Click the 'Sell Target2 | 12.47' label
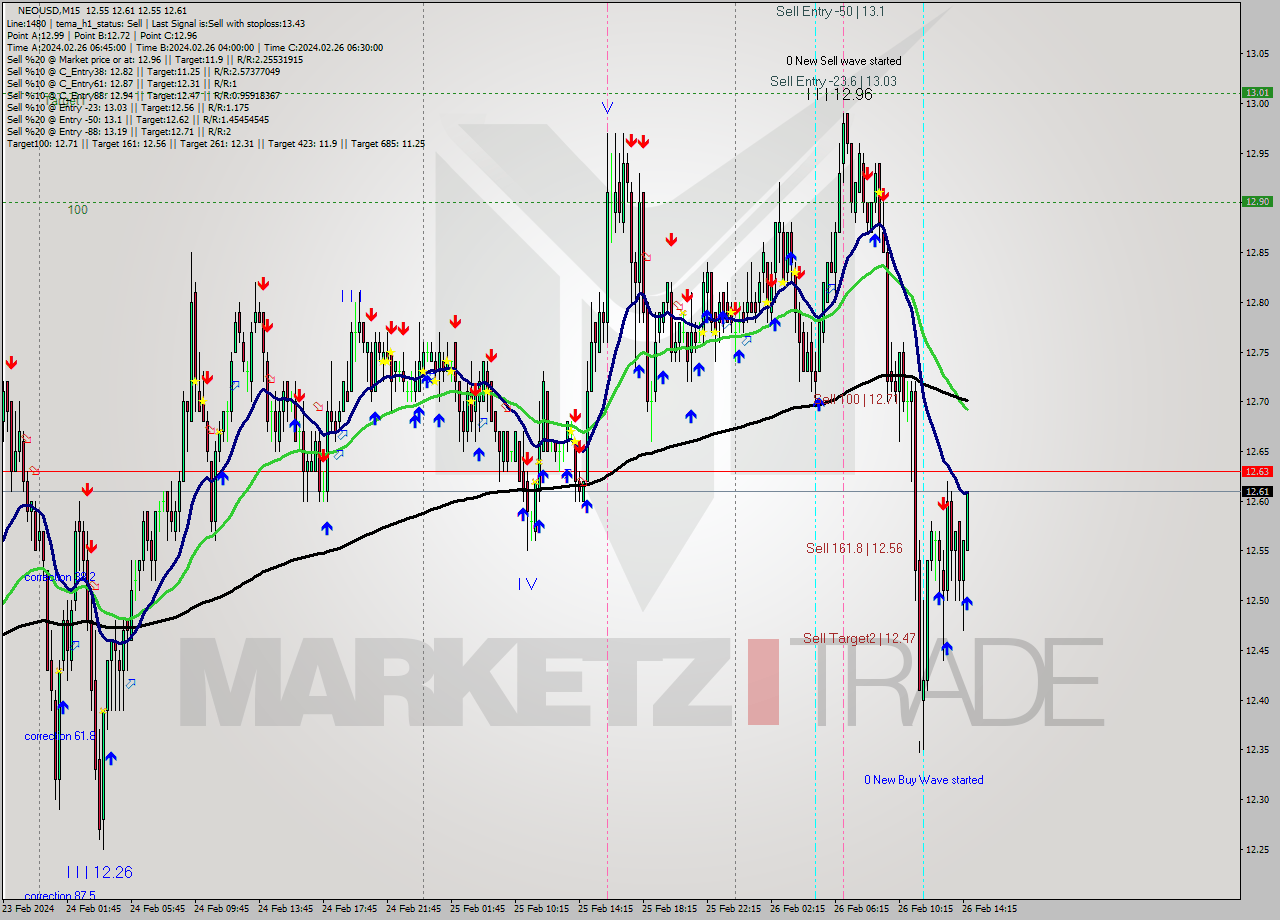1280x920 pixels. 859,638
